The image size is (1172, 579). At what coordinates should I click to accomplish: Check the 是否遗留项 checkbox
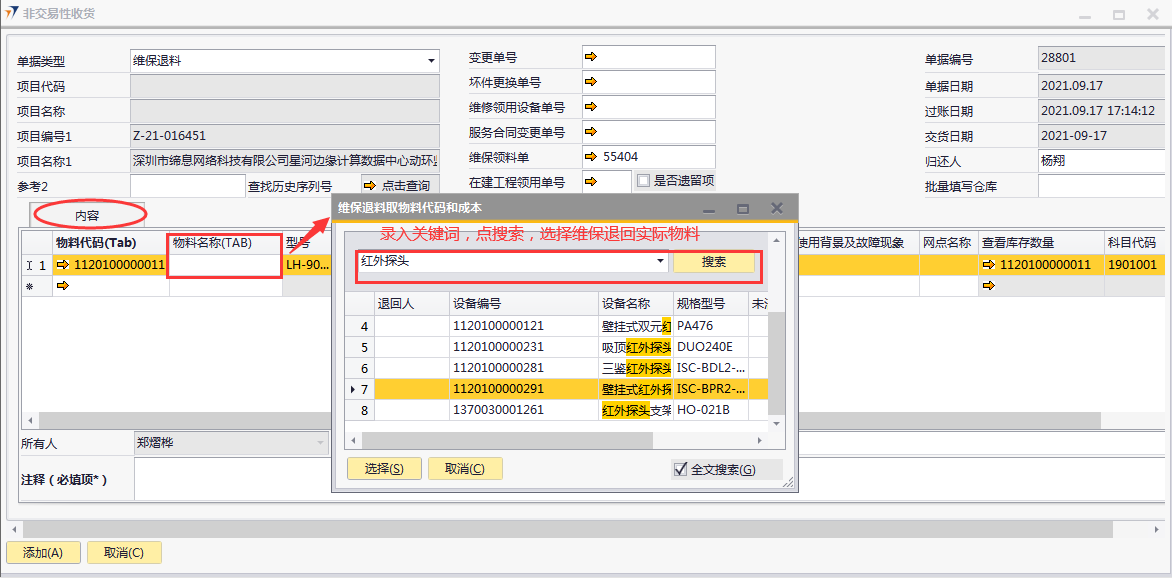click(644, 181)
